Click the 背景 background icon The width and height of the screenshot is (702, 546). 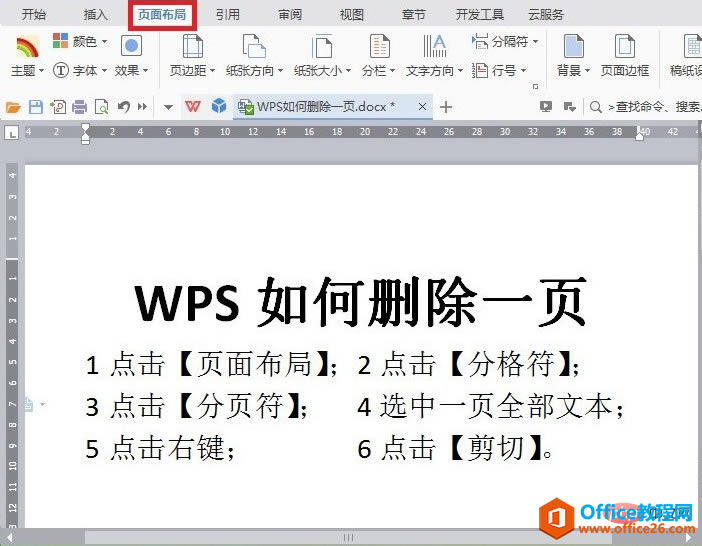pyautogui.click(x=574, y=46)
